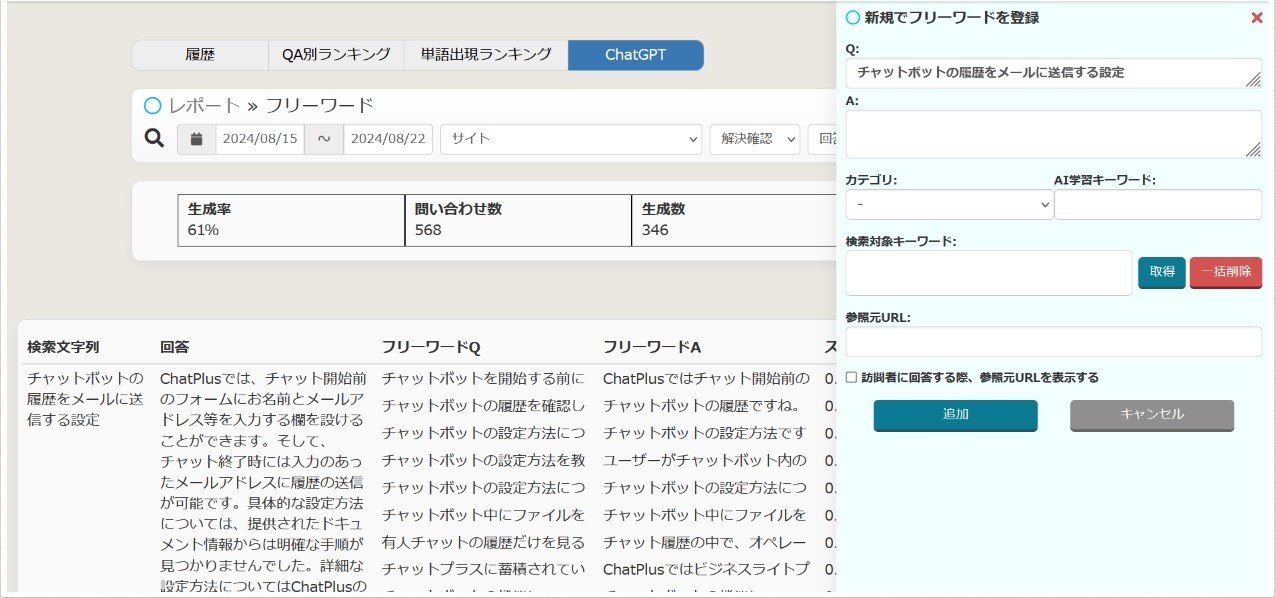
Task: Click the magnifier search icon
Action: coord(154,138)
